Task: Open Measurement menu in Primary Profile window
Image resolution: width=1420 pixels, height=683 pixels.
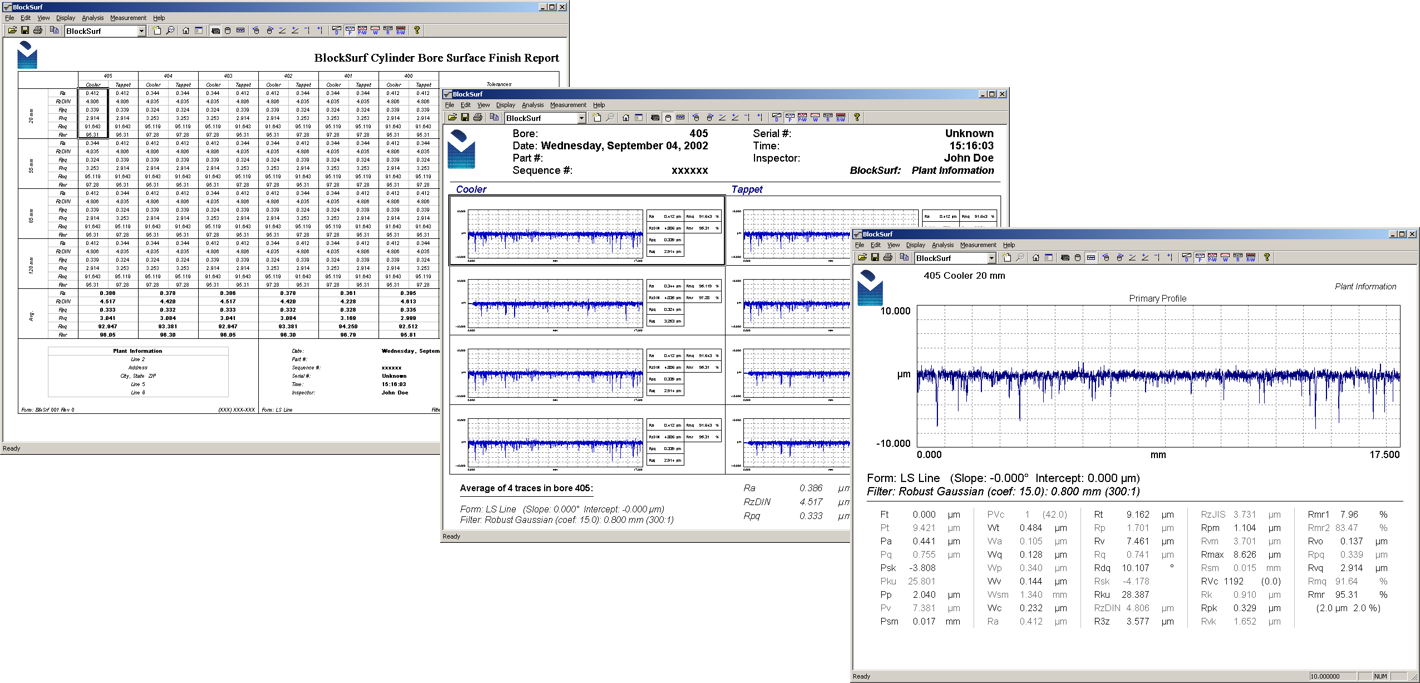Action: point(978,245)
